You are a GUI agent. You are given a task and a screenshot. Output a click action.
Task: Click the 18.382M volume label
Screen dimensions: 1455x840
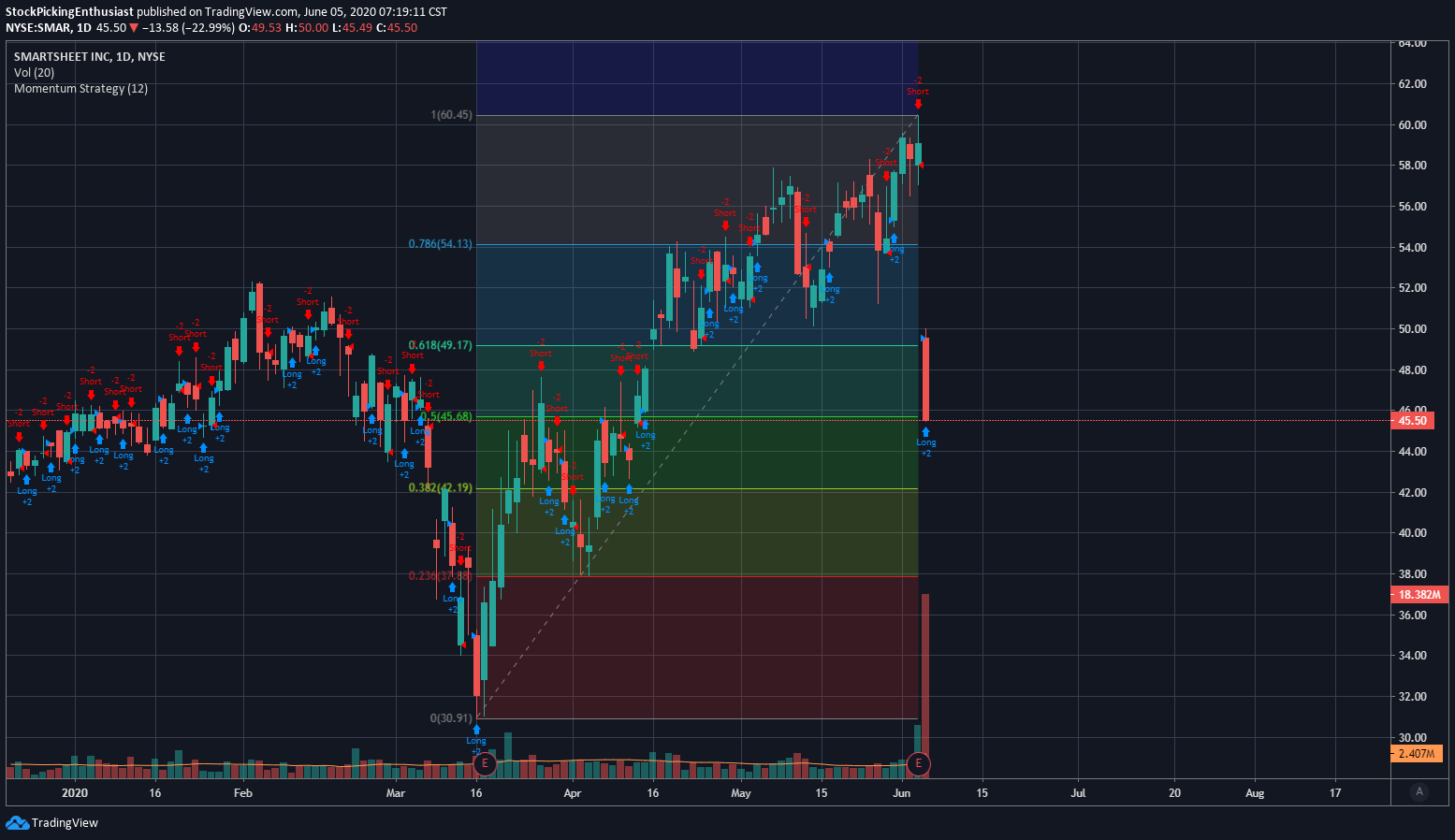tap(1419, 595)
